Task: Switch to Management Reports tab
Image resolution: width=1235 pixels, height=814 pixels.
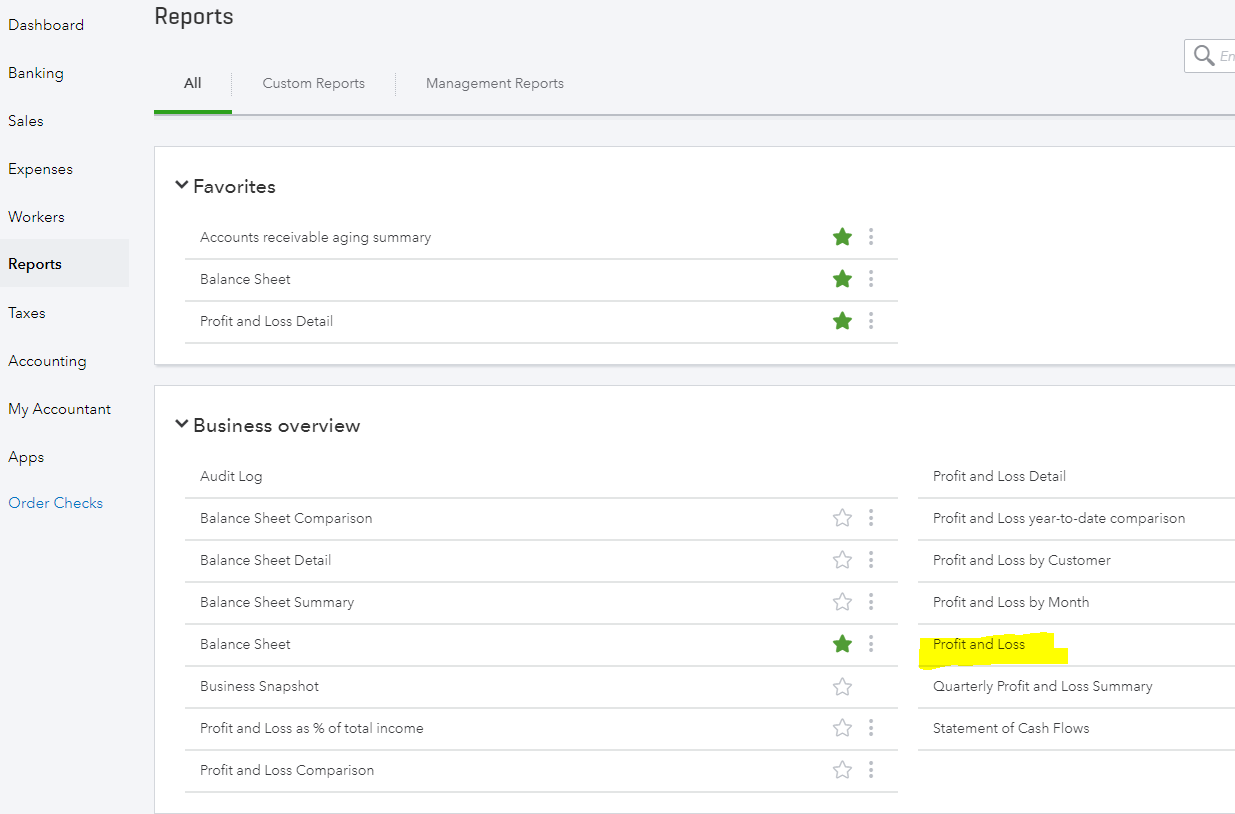Action: [x=494, y=84]
